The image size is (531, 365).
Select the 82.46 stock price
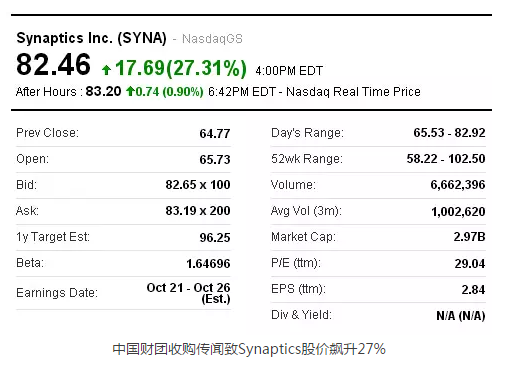click(54, 64)
